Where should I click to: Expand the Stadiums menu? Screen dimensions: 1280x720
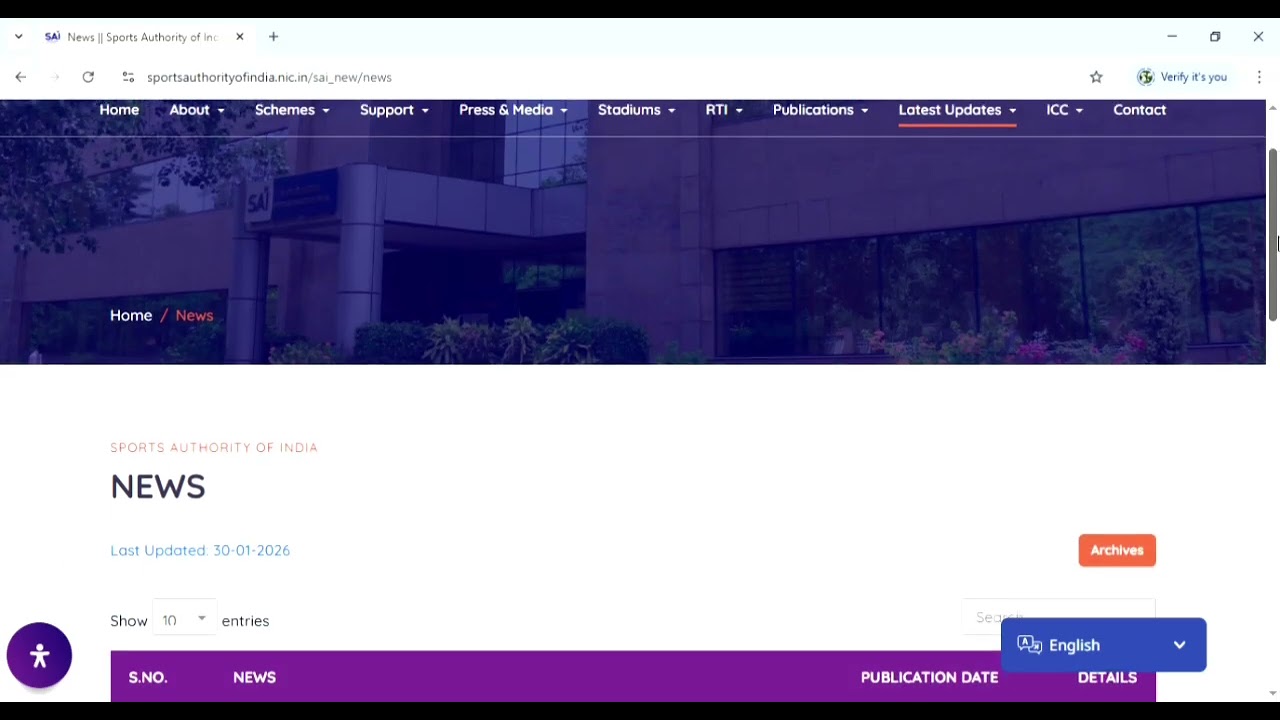[636, 110]
